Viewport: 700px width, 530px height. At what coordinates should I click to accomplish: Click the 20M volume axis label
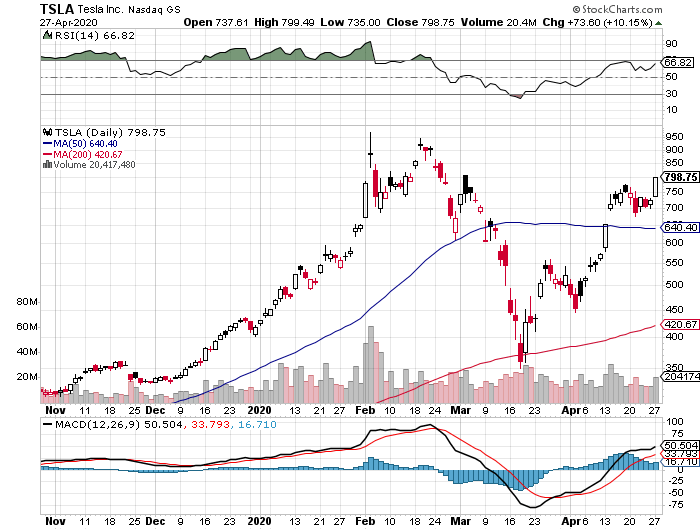click(x=27, y=377)
